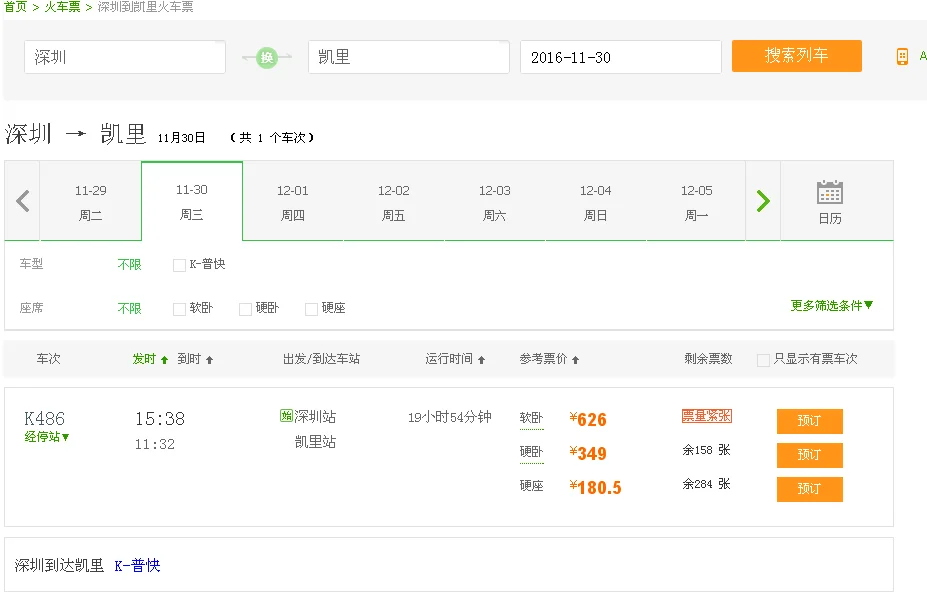Check the K-普快 train type filter

pos(177,265)
